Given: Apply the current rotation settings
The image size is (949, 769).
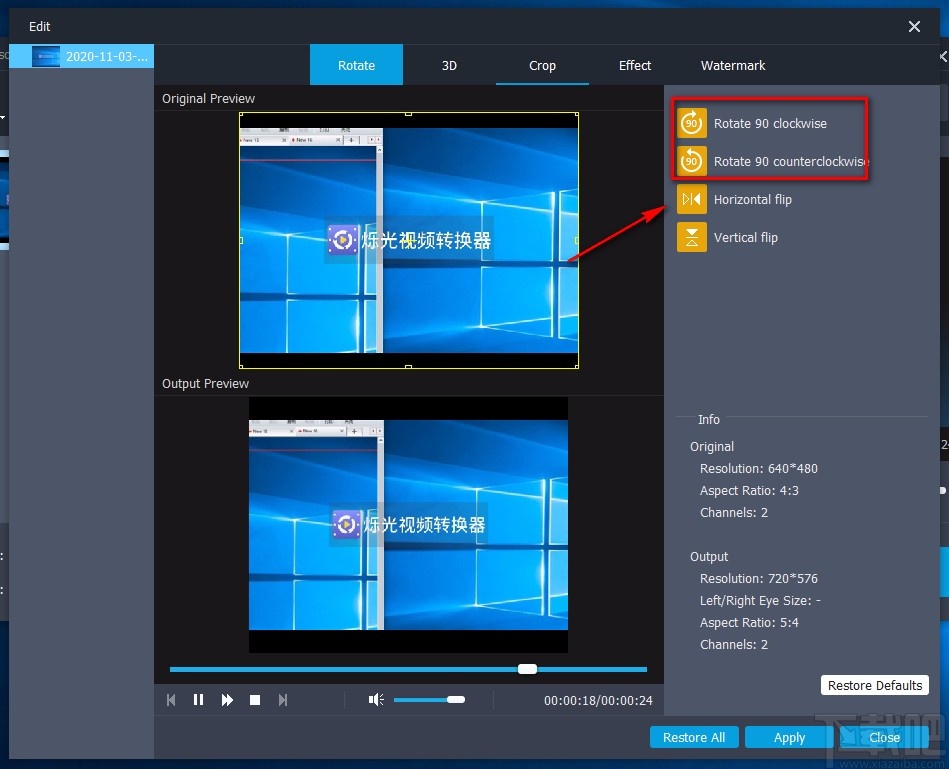Looking at the screenshot, I should click(788, 737).
